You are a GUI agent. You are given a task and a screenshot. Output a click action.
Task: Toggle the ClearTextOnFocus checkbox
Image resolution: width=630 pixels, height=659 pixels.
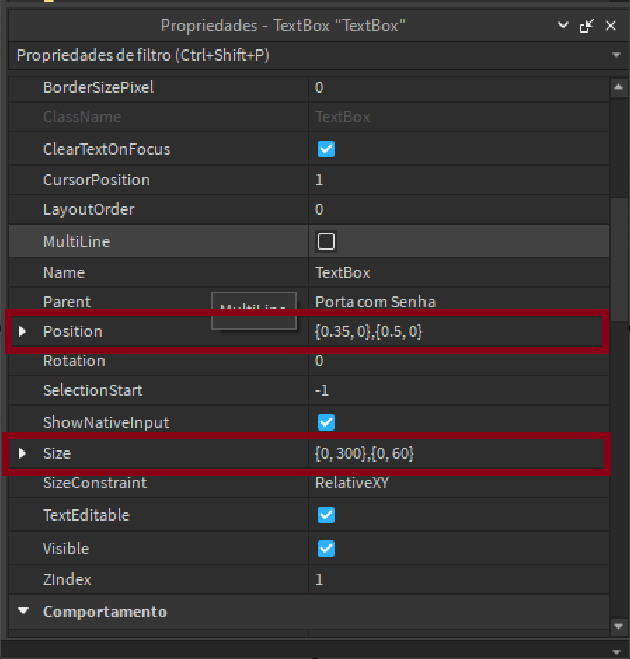[x=326, y=149]
